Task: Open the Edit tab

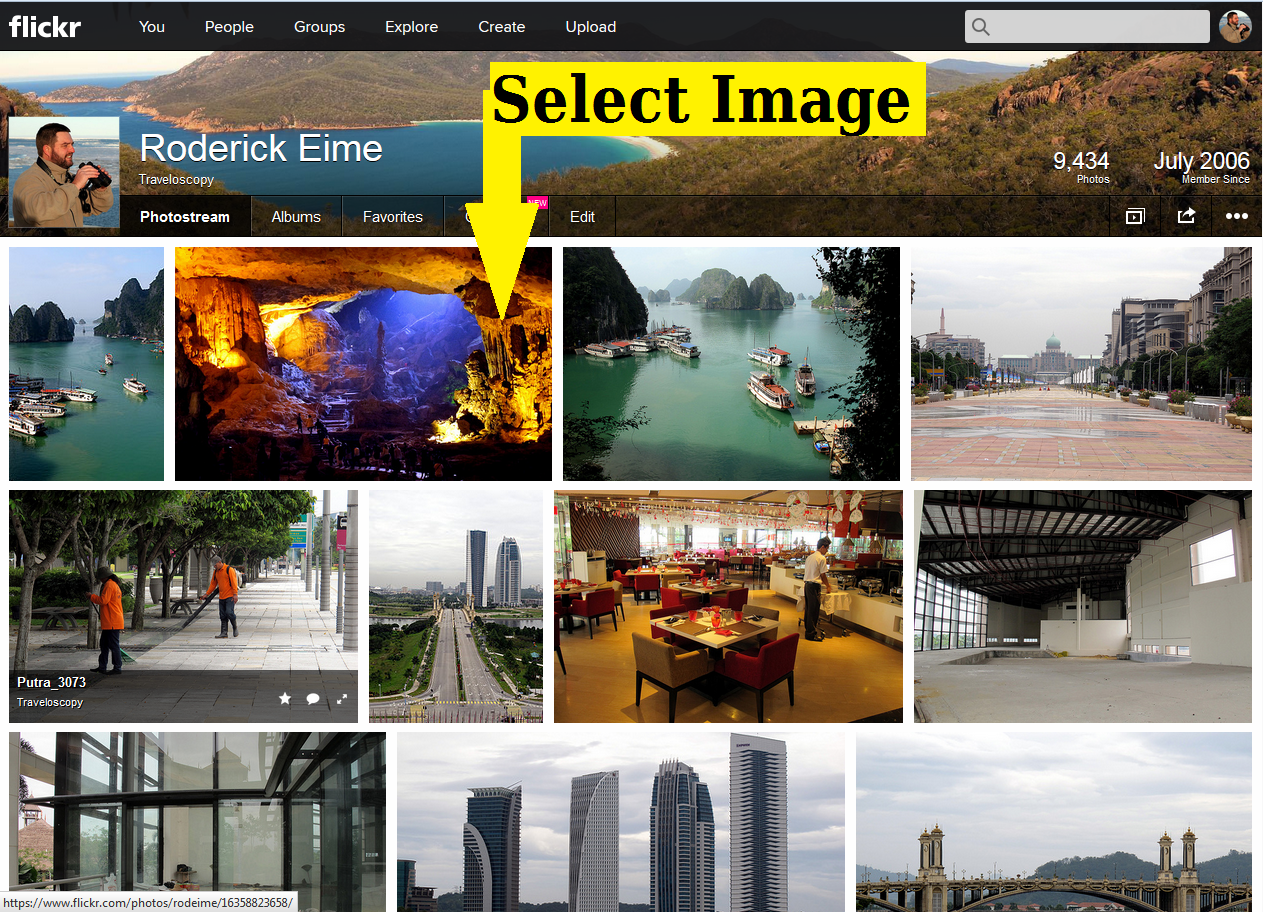Action: [x=582, y=216]
